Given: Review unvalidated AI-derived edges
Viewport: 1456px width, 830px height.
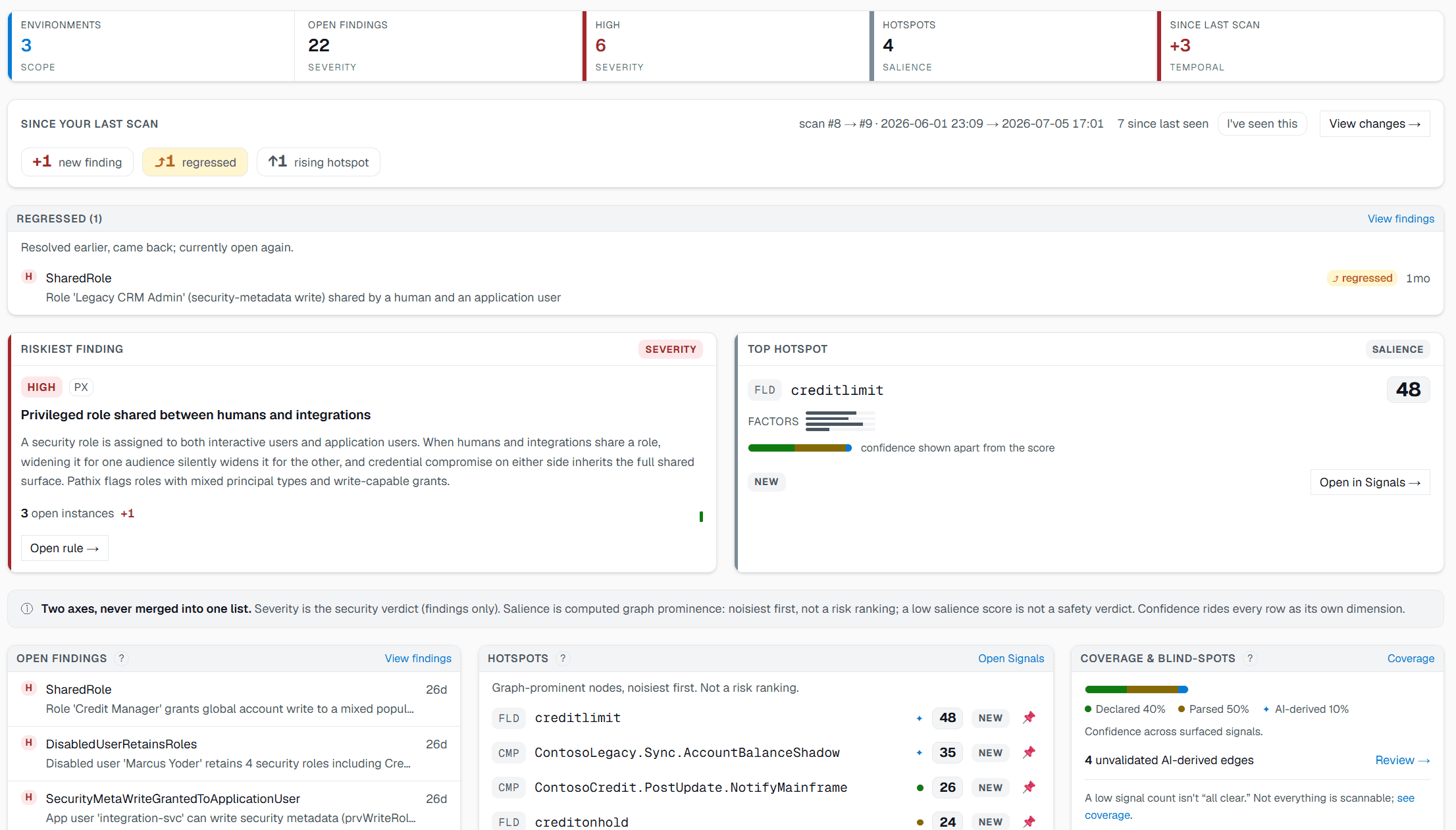Looking at the screenshot, I should pyautogui.click(x=1403, y=760).
